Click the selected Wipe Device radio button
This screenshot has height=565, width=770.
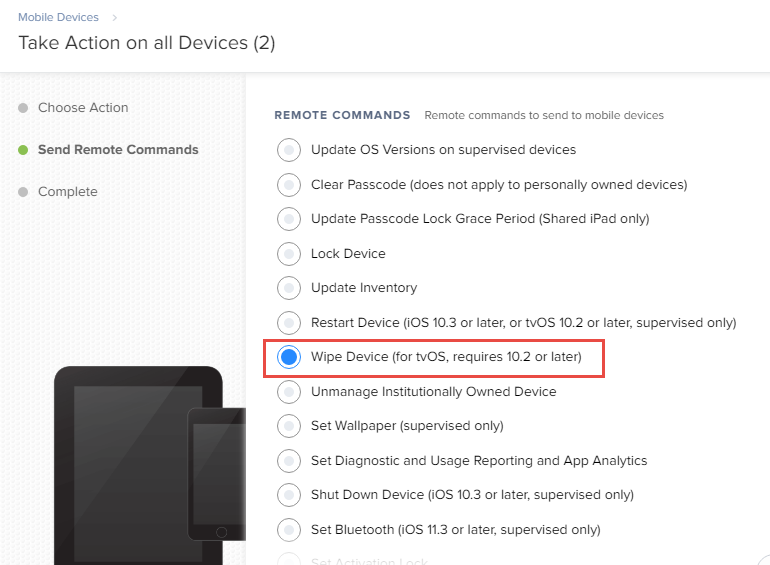click(x=289, y=357)
